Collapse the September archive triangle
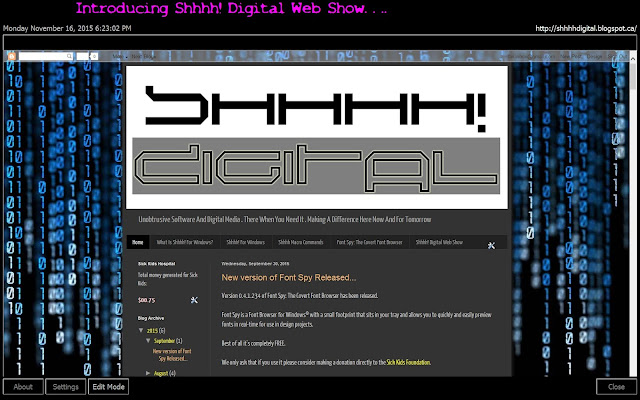Viewport: 640px width, 400px height. point(149,340)
